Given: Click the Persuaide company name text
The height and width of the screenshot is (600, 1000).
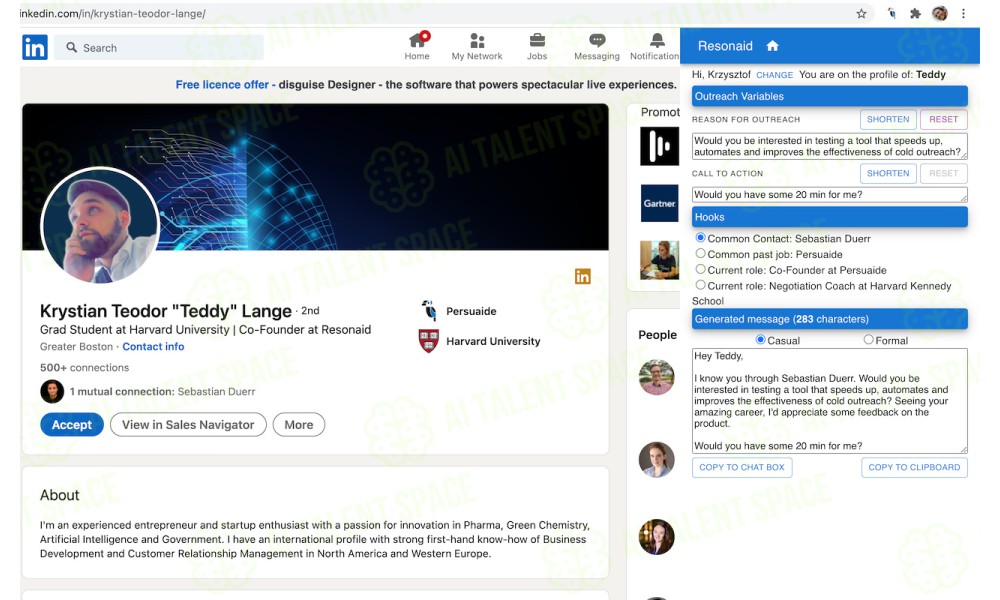Looking at the screenshot, I should pos(471,311).
